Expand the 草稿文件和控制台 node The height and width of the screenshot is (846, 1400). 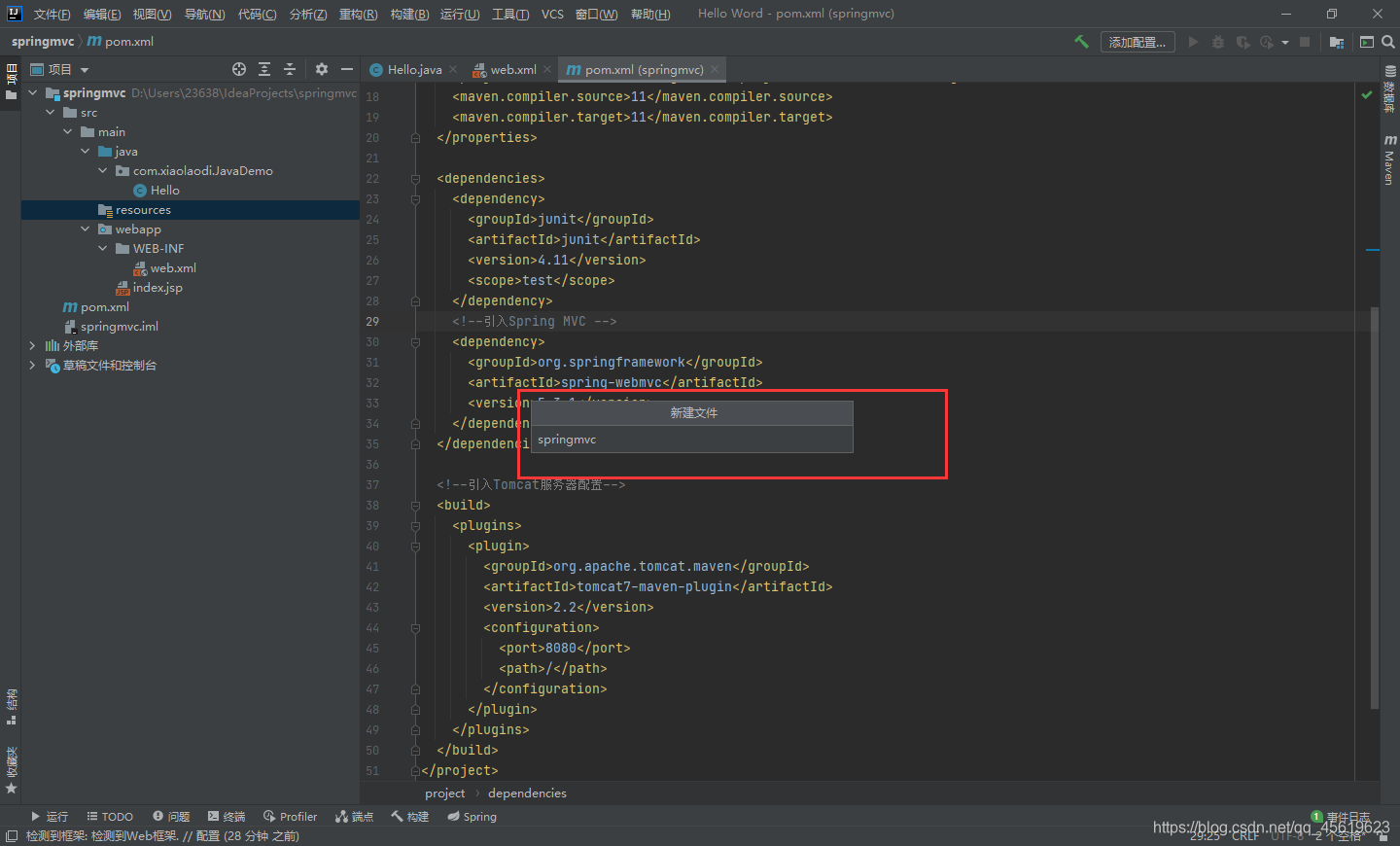pyautogui.click(x=32, y=366)
